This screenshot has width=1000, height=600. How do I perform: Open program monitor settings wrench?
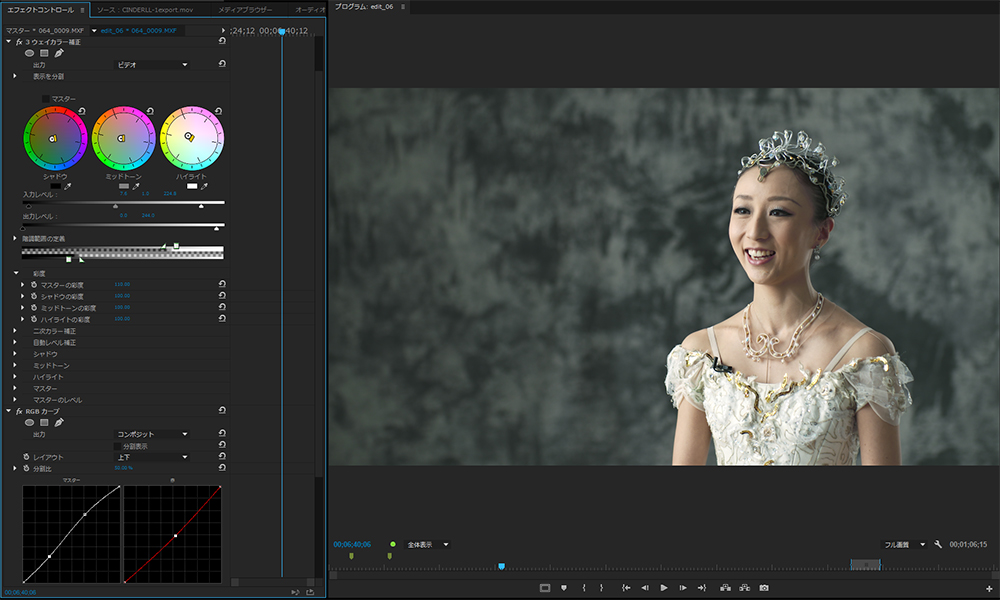pyautogui.click(x=938, y=544)
